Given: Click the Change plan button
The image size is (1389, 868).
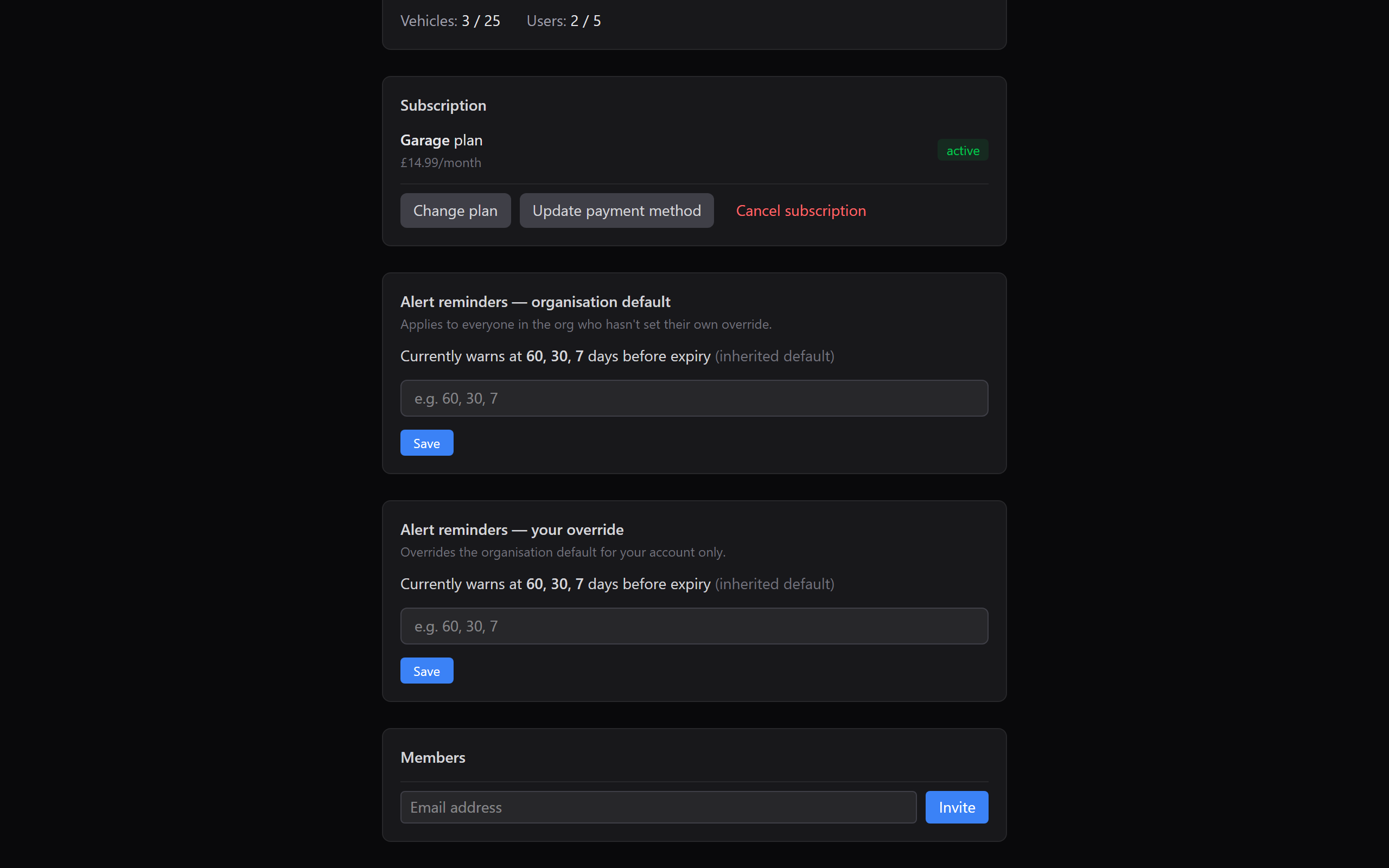Looking at the screenshot, I should click(x=455, y=210).
